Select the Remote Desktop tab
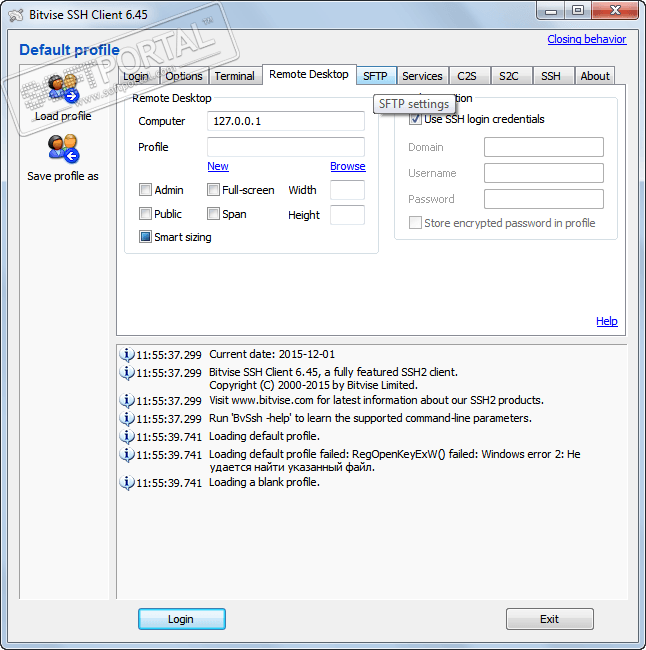Screen dimensions: 646x650 pos(309,75)
